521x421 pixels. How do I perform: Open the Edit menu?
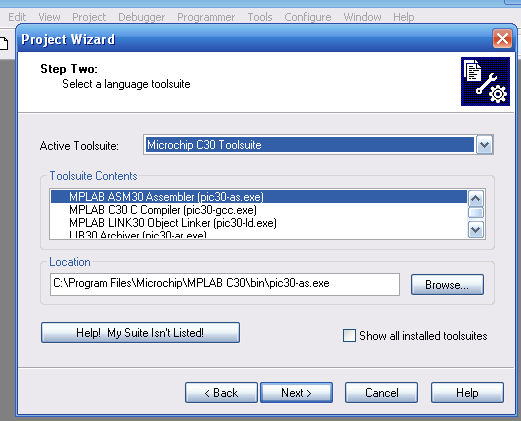click(17, 17)
